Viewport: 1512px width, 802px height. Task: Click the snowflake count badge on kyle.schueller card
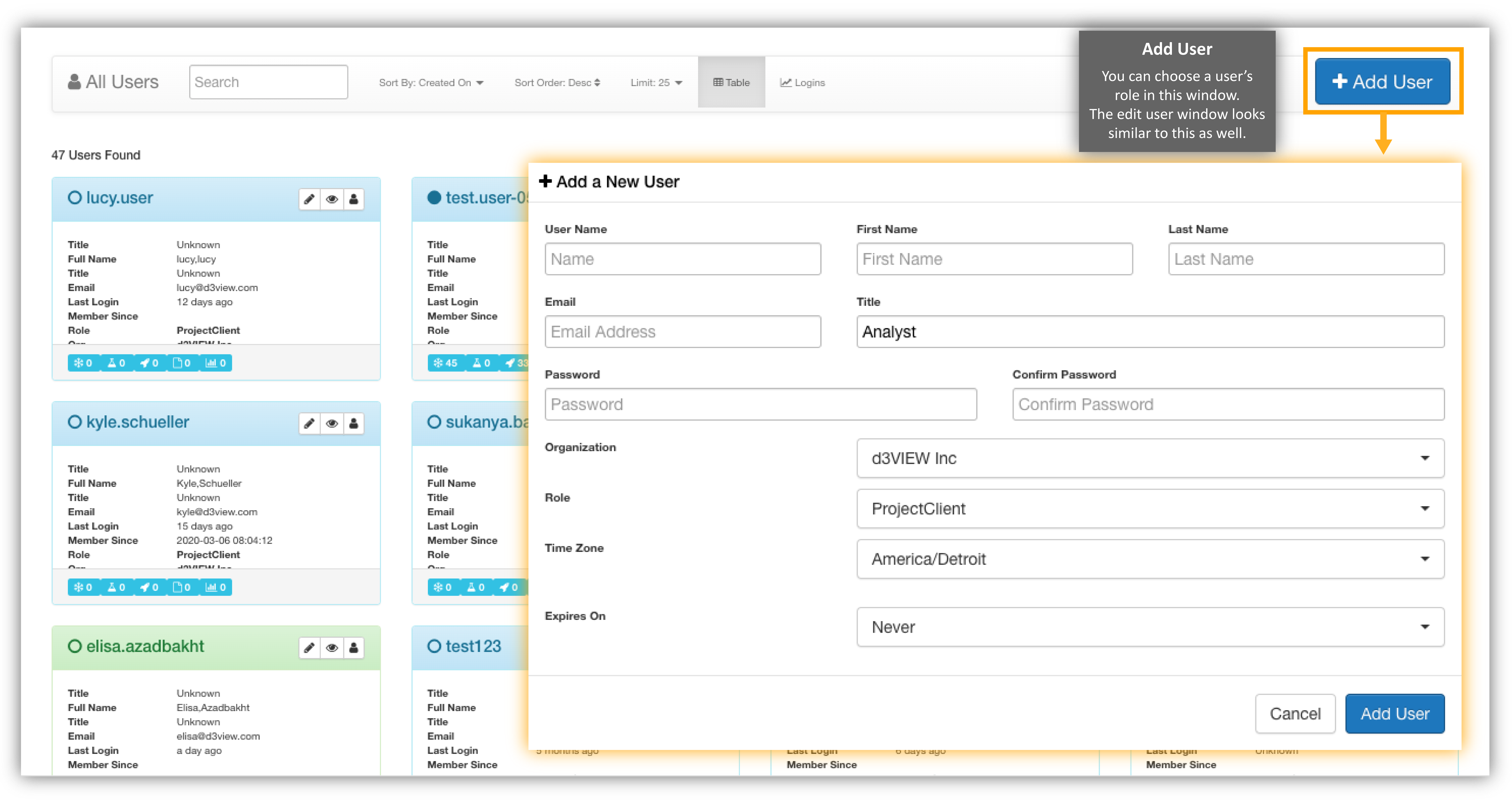(83, 587)
